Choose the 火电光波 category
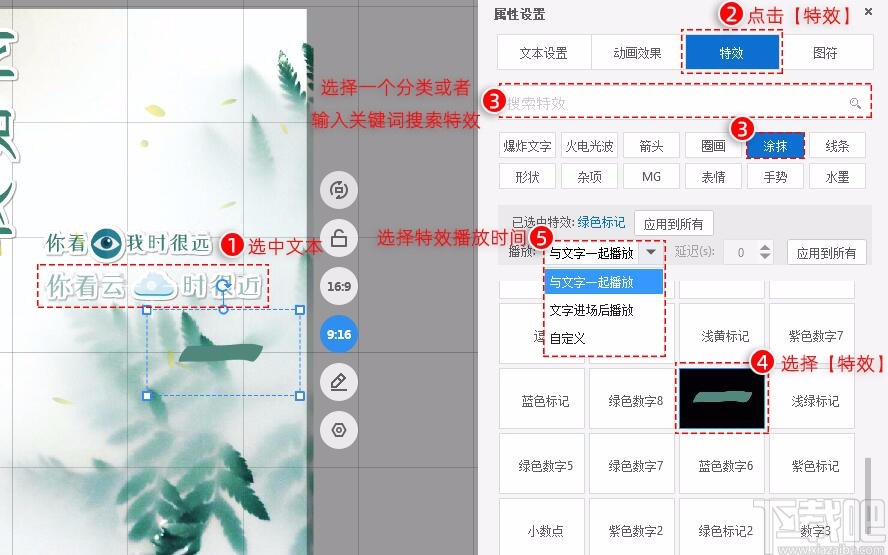The height and width of the screenshot is (555, 888). (589, 146)
